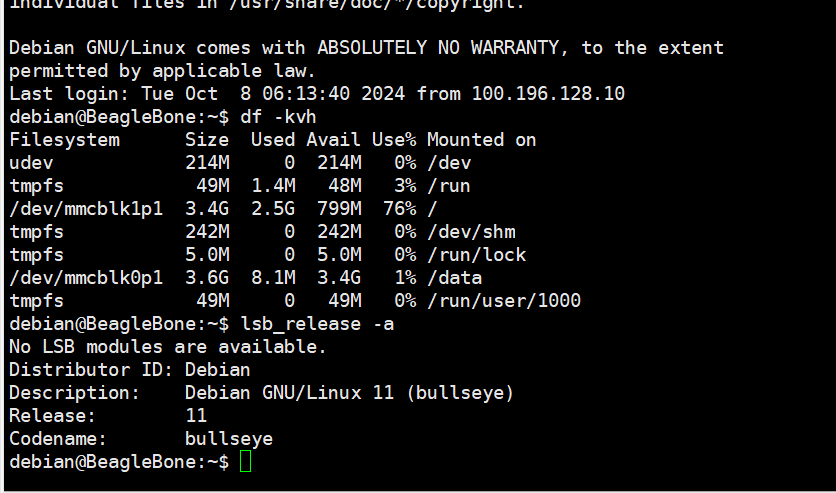Image resolution: width=836 pixels, height=493 pixels.
Task: Click the /dev/mmcblk1p1 filesystem entry
Action: [86, 209]
